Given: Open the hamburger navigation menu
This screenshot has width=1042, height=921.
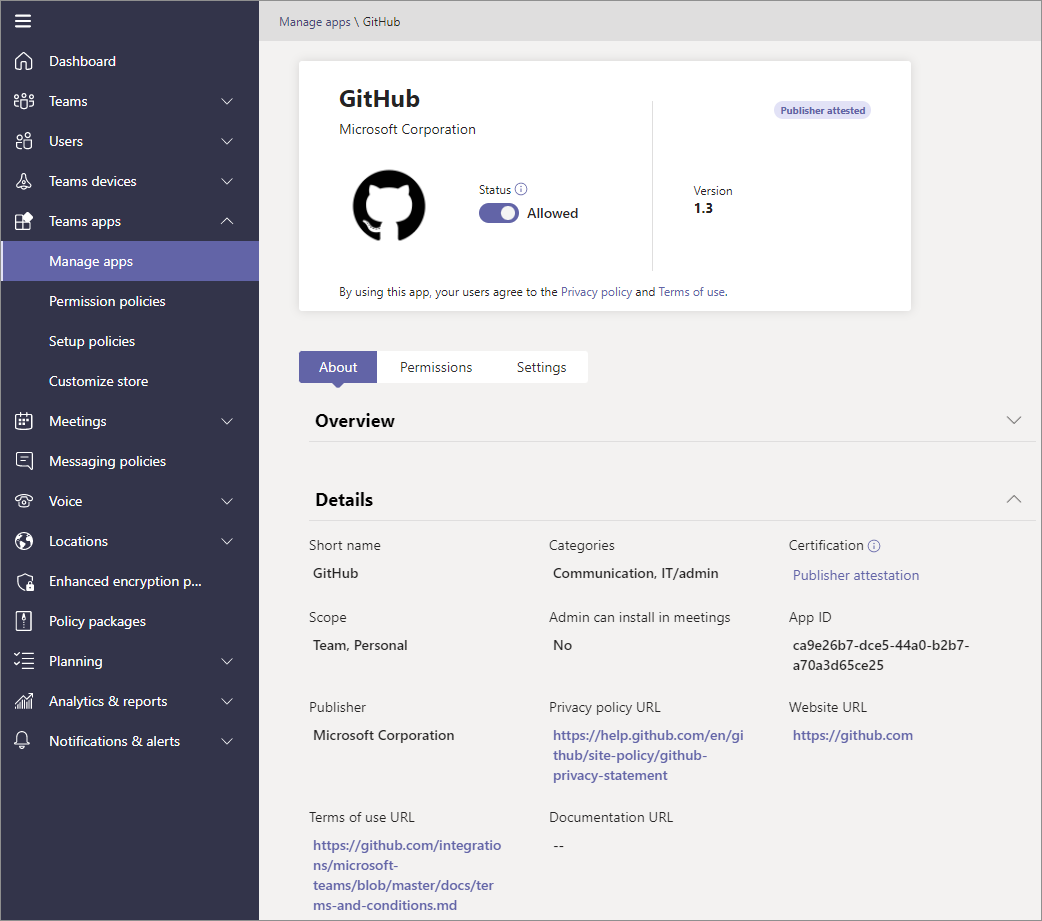Looking at the screenshot, I should click(x=23, y=21).
